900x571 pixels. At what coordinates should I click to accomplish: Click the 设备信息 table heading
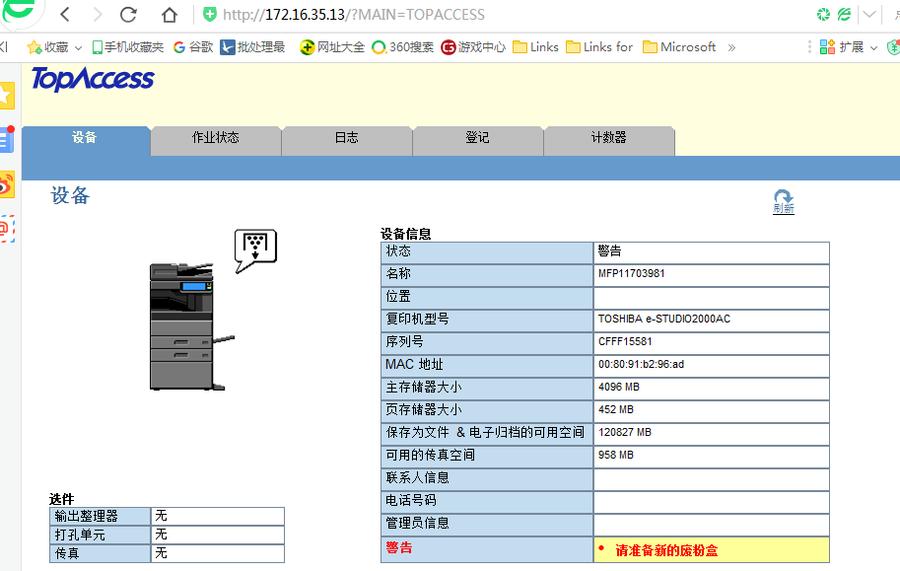point(406,234)
